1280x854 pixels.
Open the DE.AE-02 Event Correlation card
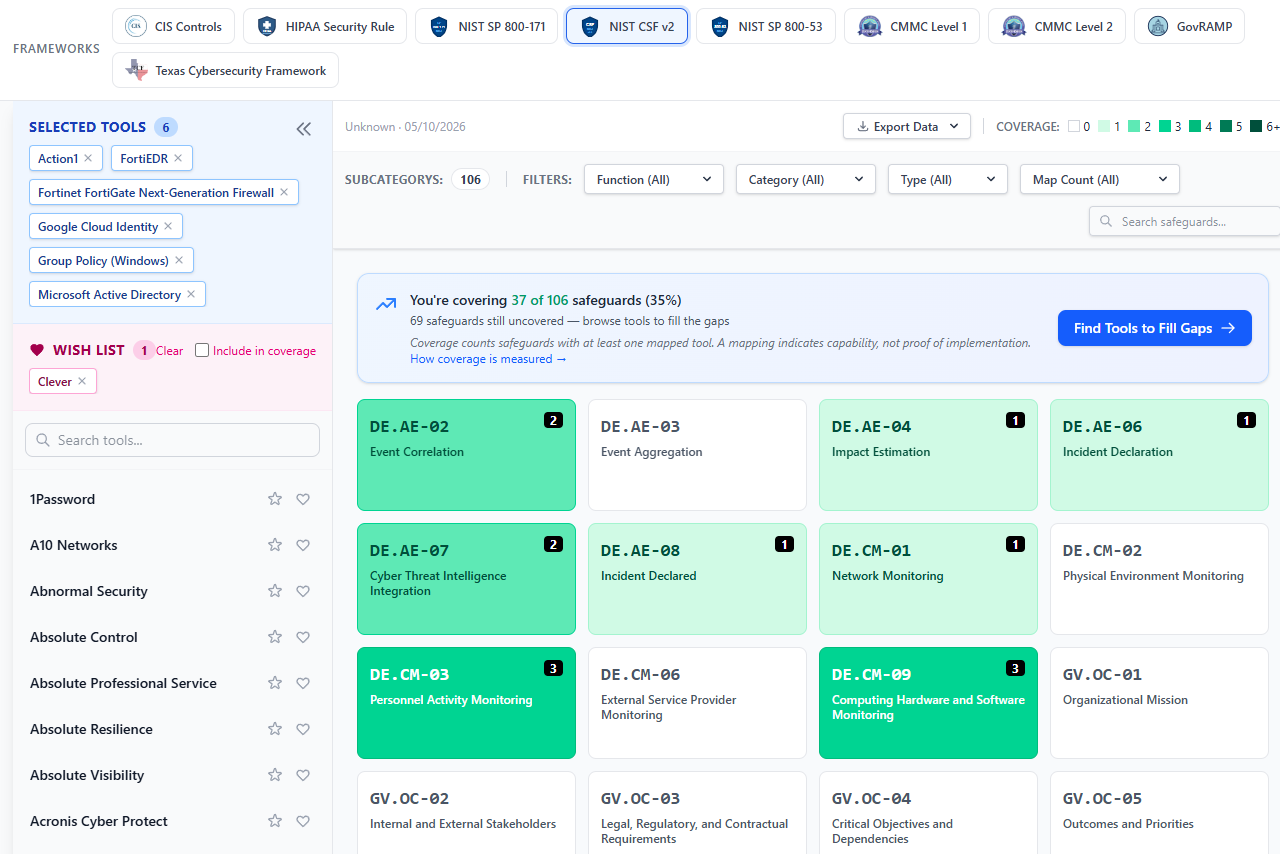(x=466, y=455)
